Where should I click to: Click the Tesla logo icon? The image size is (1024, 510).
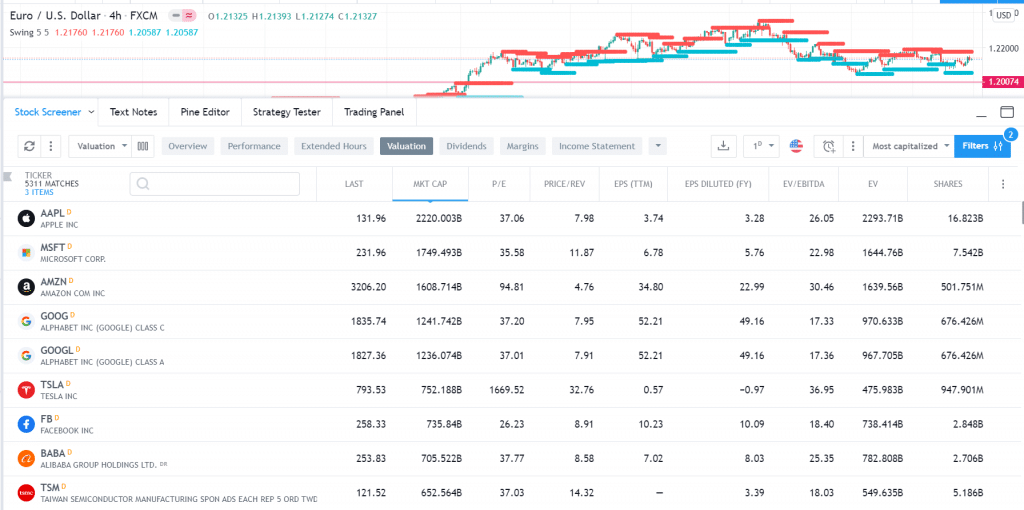25,390
